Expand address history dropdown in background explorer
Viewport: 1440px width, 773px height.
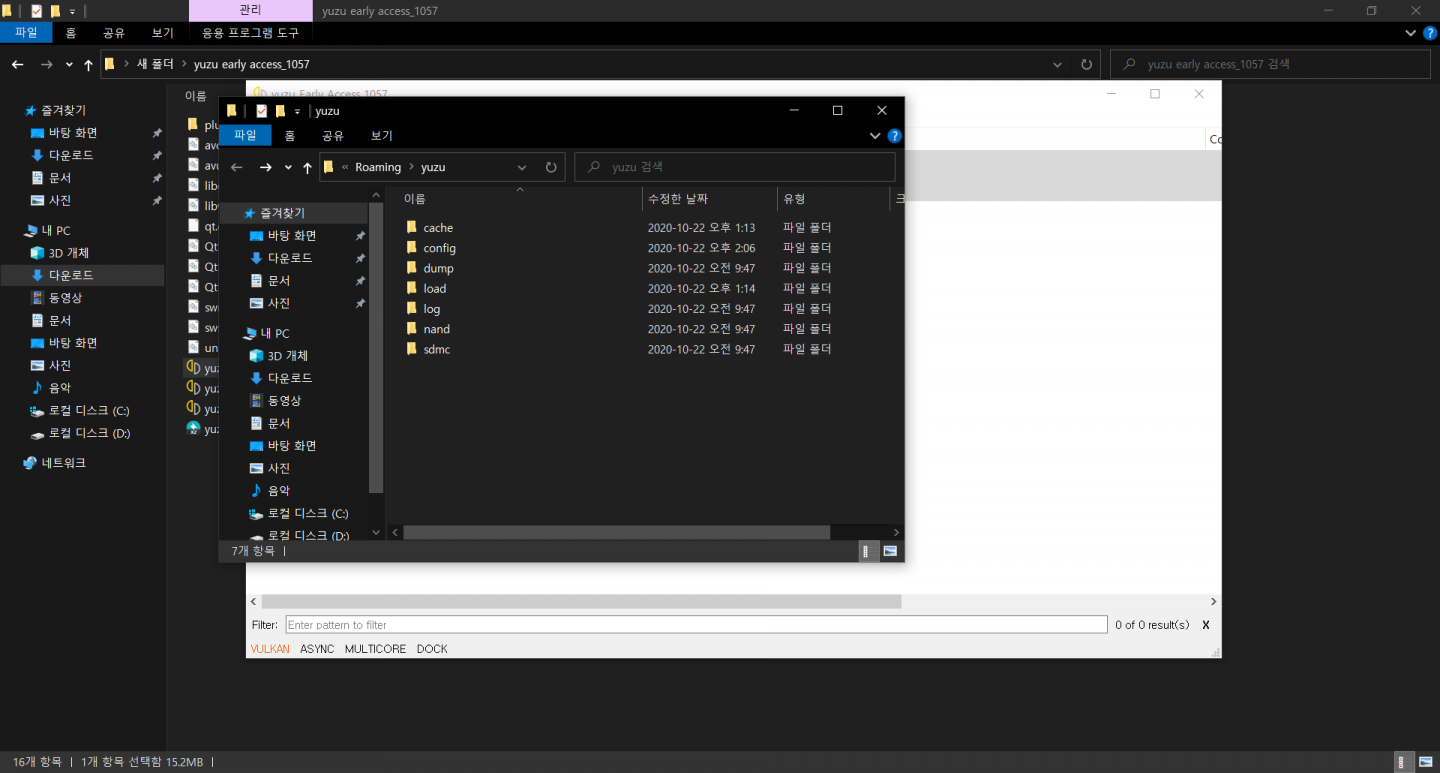(1058, 64)
